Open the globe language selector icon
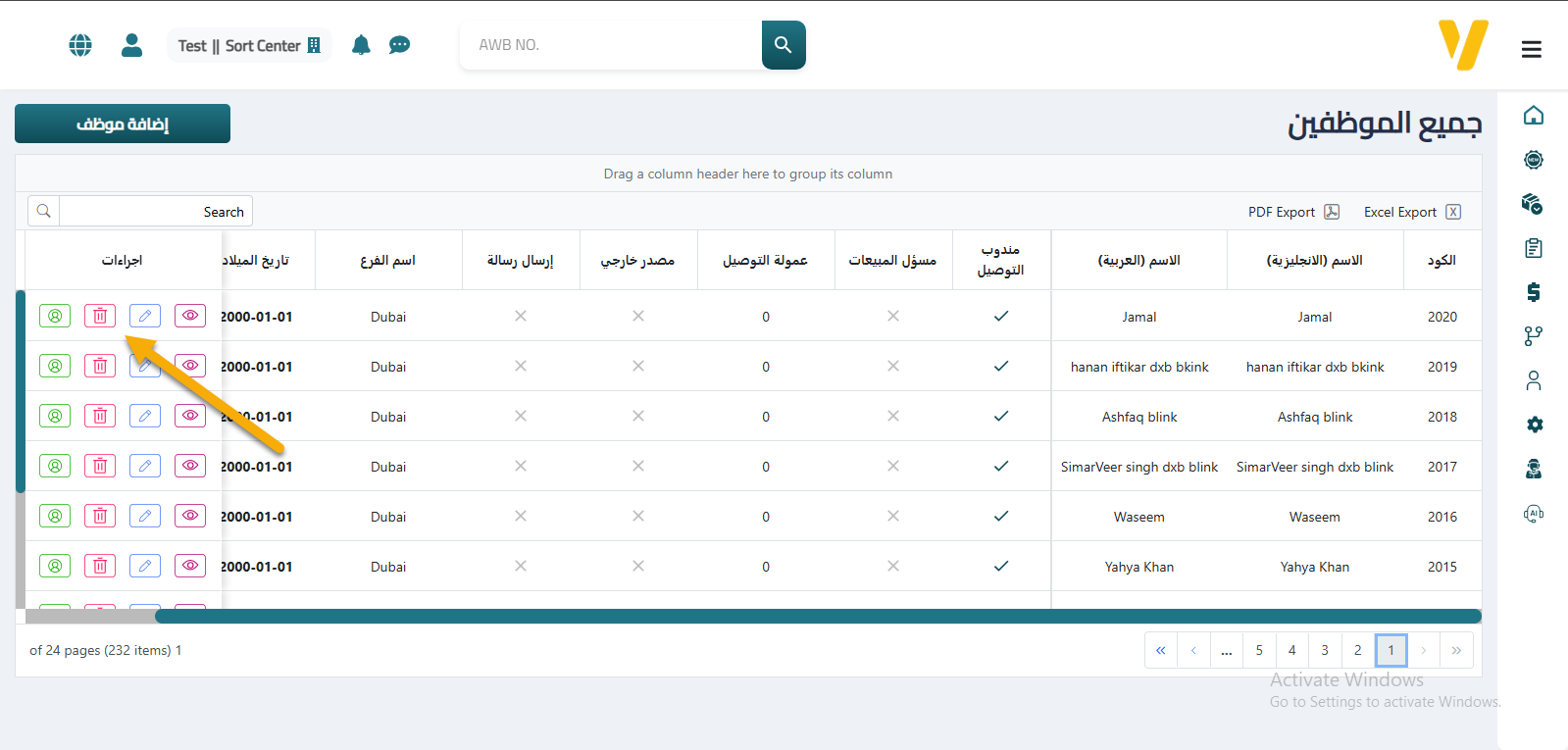 coord(80,45)
